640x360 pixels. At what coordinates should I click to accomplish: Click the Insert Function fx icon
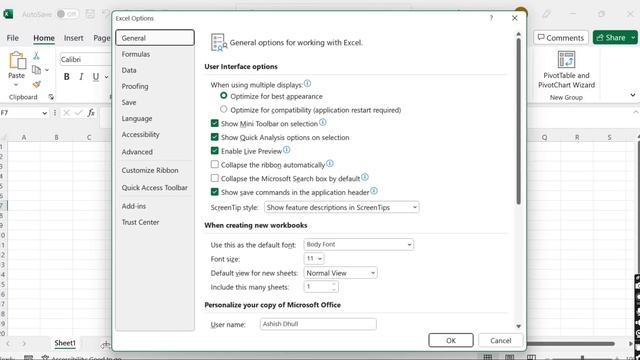(x=91, y=113)
